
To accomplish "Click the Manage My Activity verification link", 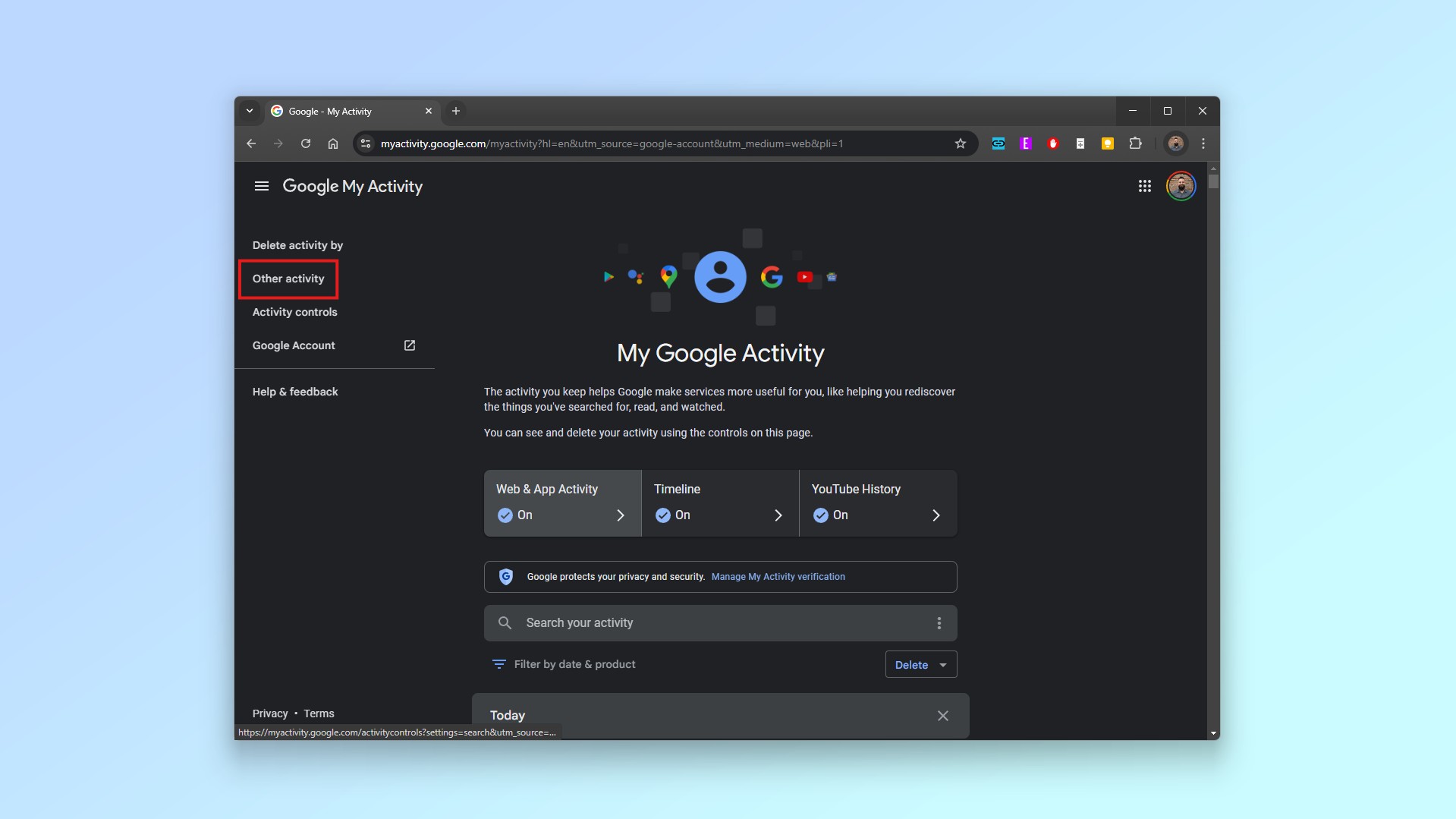I will click(778, 577).
